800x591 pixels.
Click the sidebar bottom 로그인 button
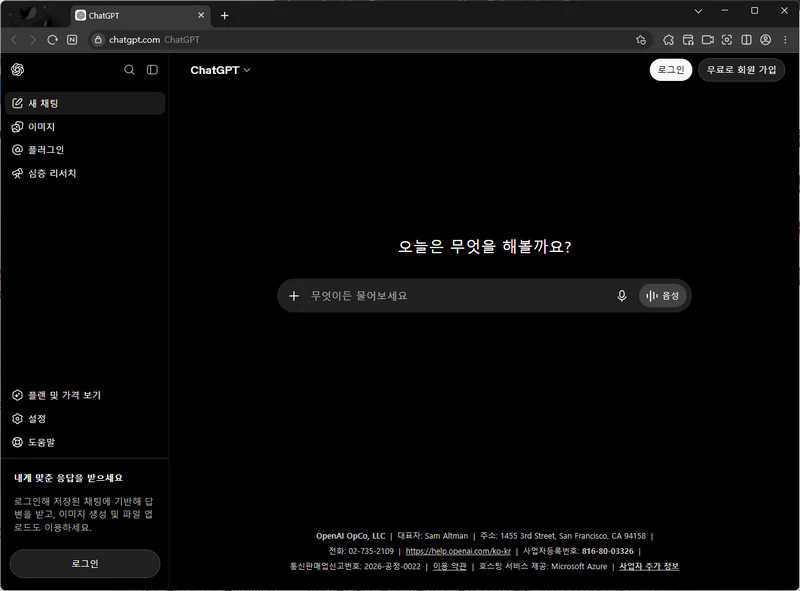click(85, 563)
